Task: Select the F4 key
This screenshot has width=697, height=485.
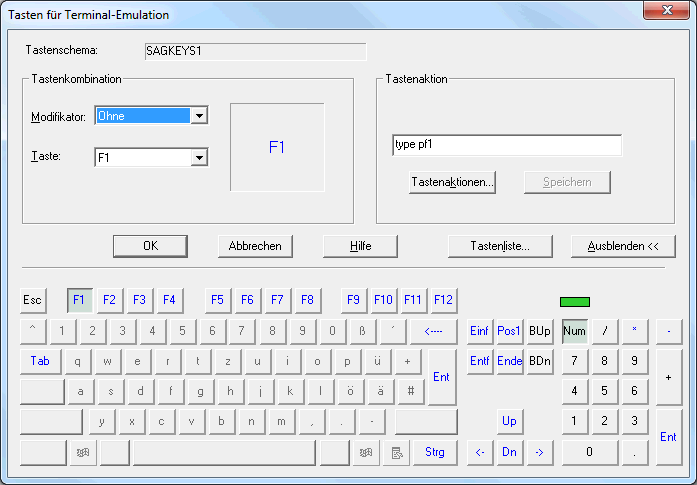Action: pos(169,300)
